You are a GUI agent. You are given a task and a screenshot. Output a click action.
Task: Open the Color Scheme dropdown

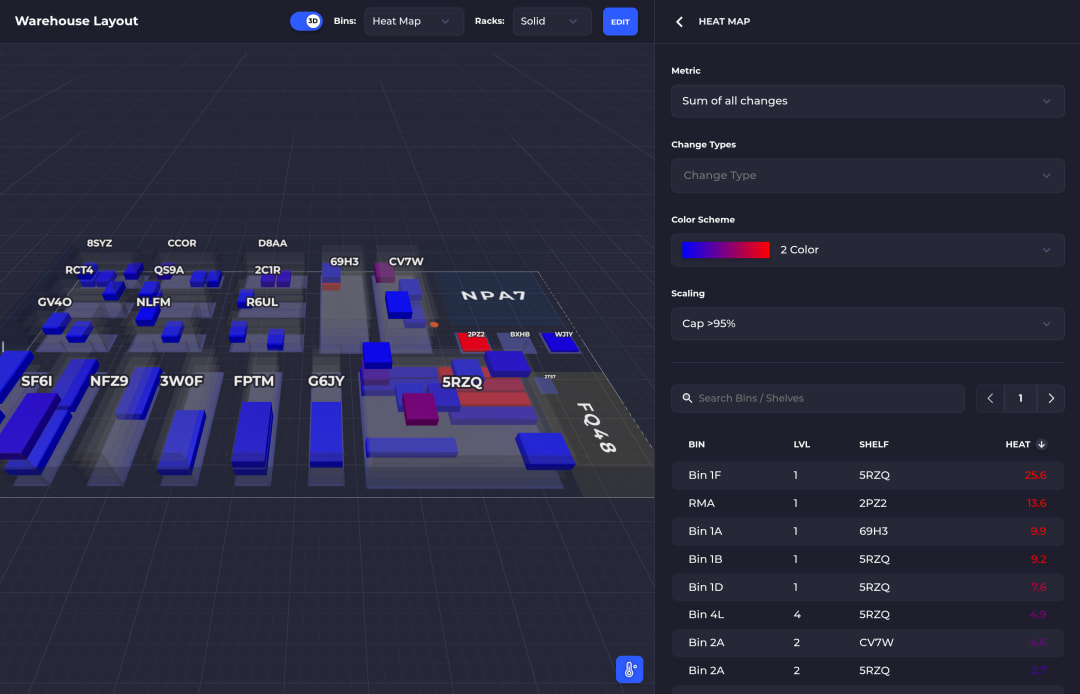pos(867,249)
